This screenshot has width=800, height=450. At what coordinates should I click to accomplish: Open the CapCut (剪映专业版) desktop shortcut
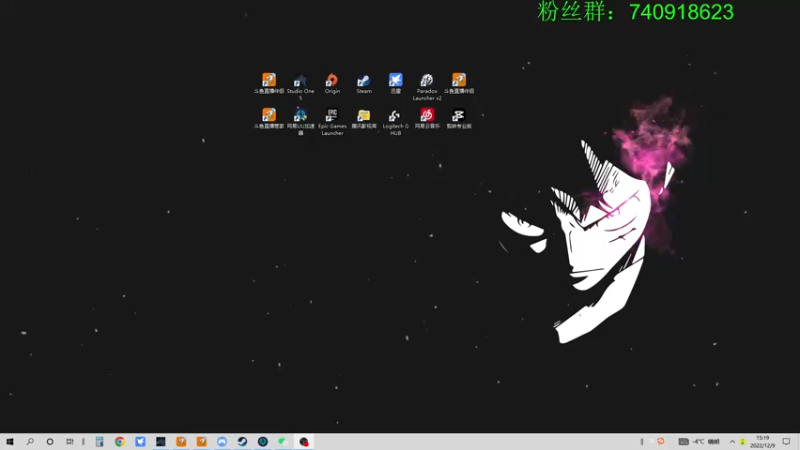pyautogui.click(x=459, y=118)
